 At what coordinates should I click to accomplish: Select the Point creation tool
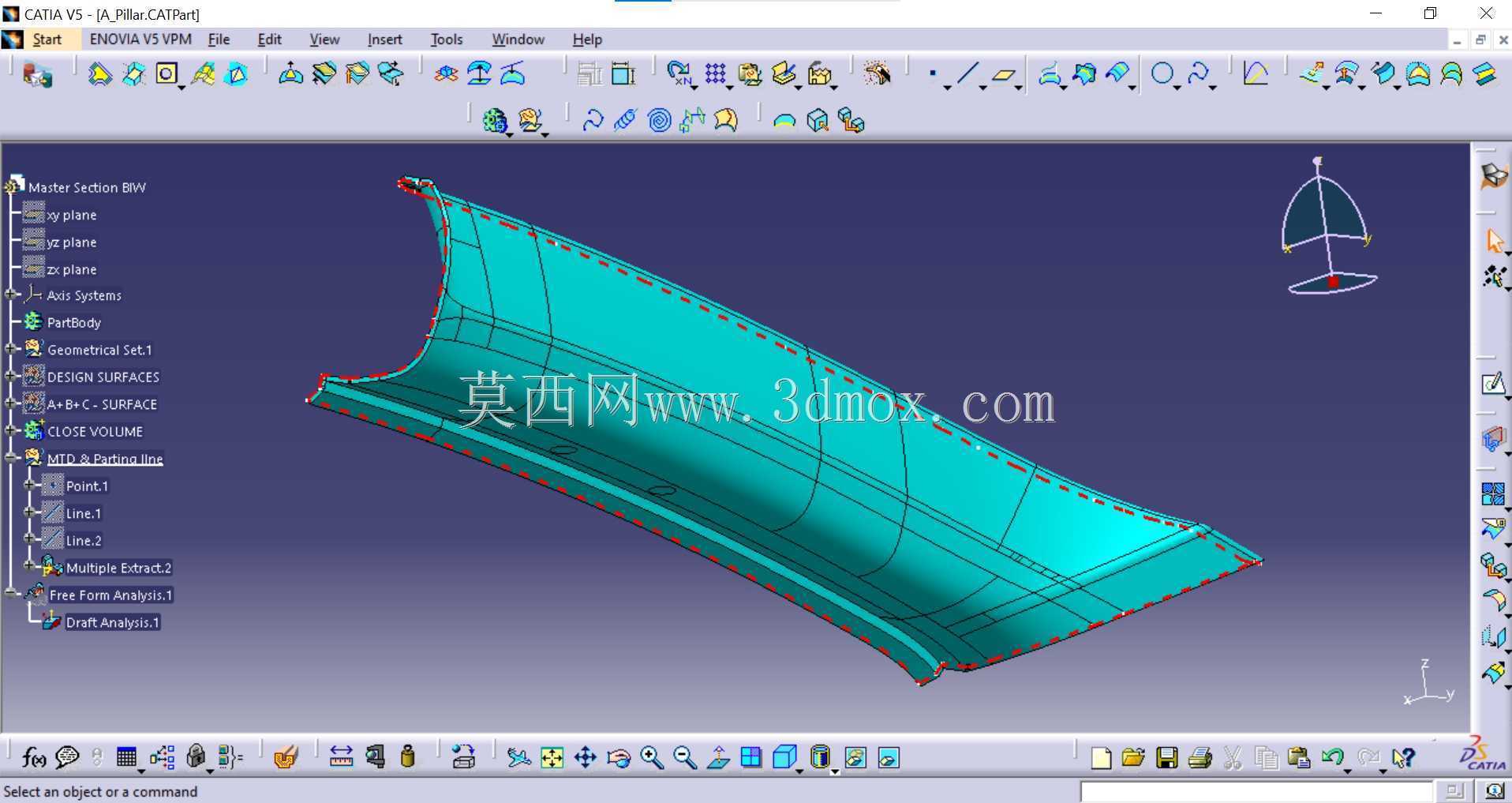point(933,74)
